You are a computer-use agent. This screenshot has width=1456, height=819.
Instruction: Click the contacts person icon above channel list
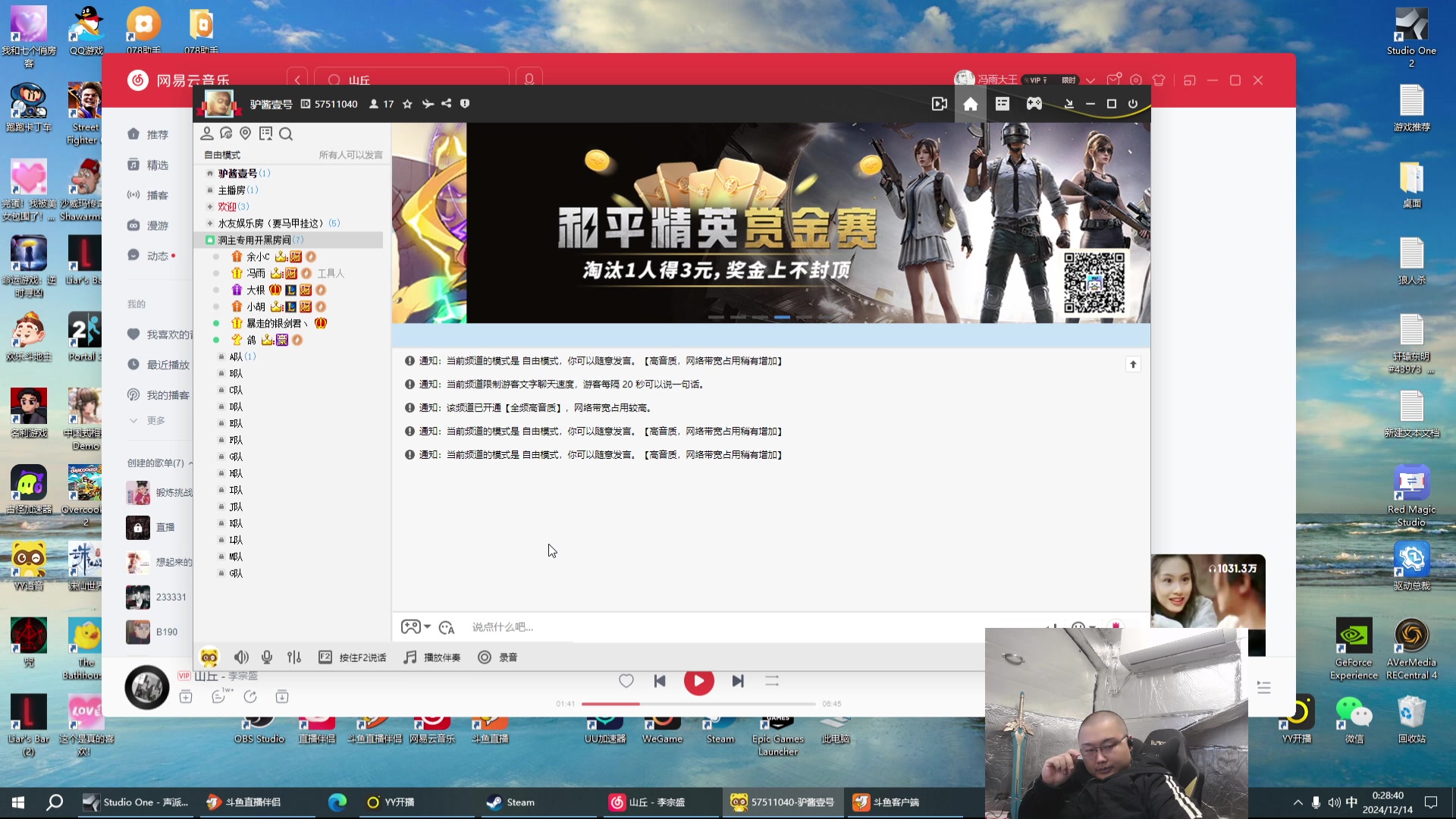207,133
